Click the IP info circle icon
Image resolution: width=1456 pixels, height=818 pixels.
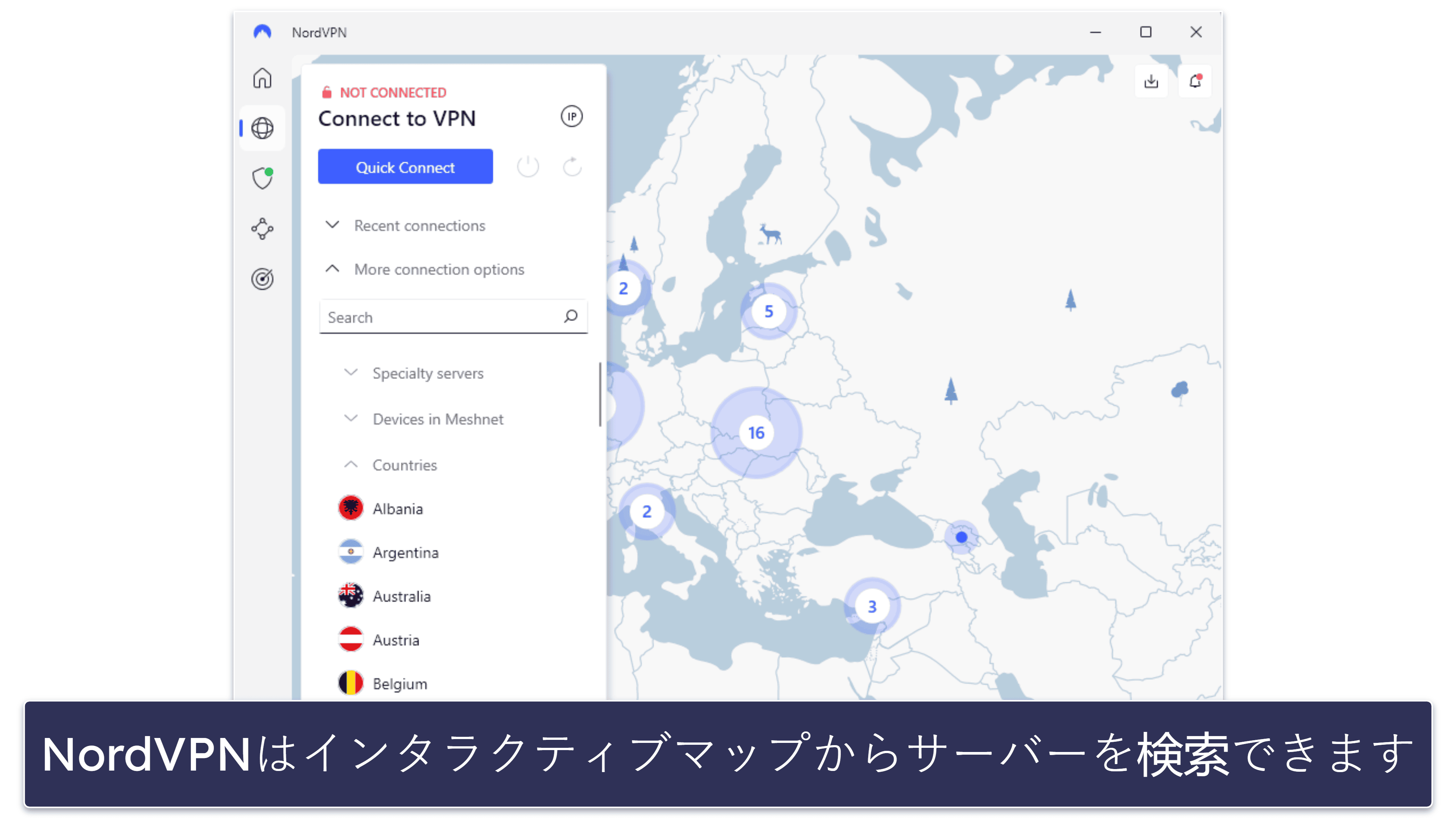point(572,116)
